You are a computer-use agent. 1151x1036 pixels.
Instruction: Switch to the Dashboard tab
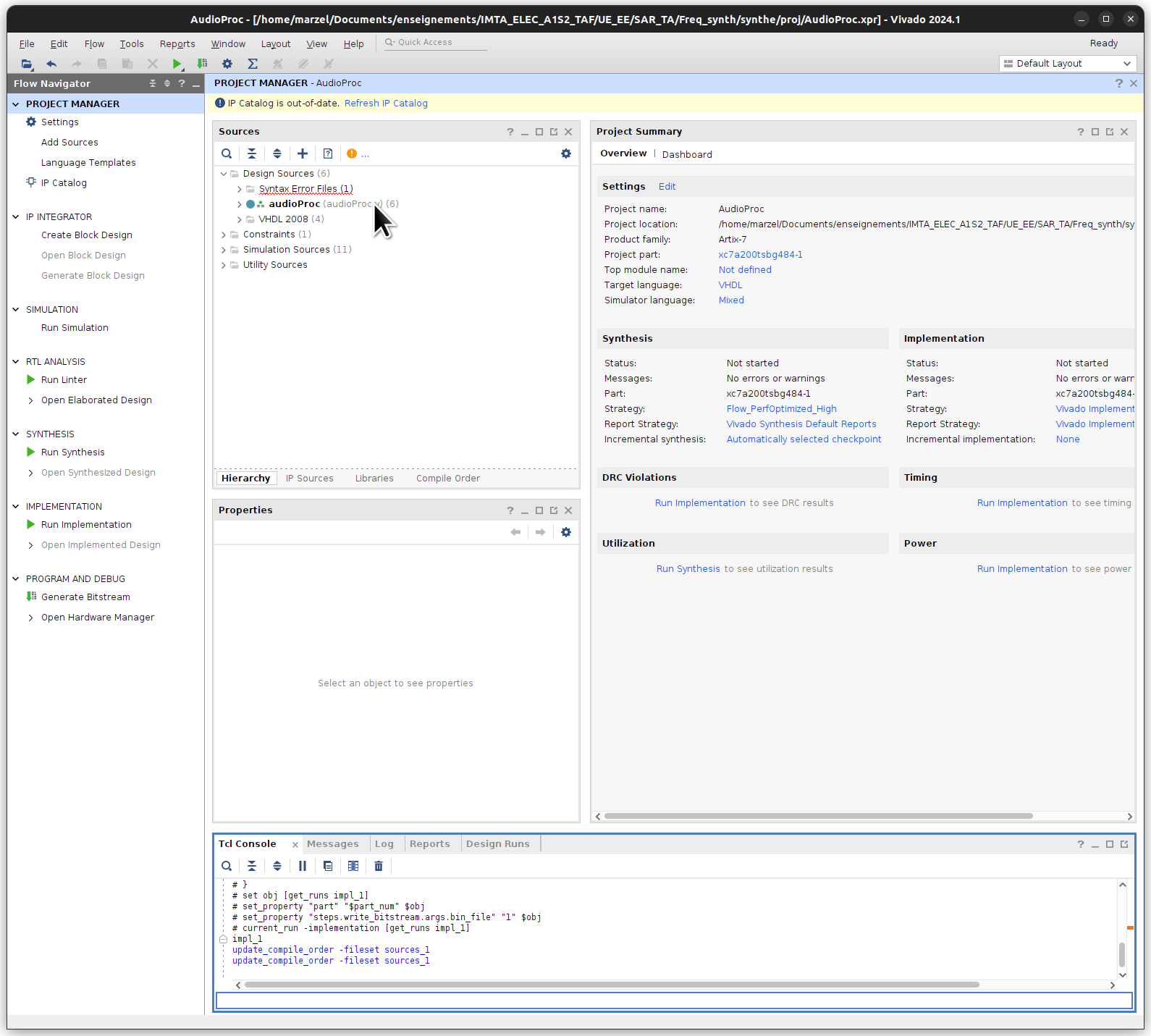687,154
